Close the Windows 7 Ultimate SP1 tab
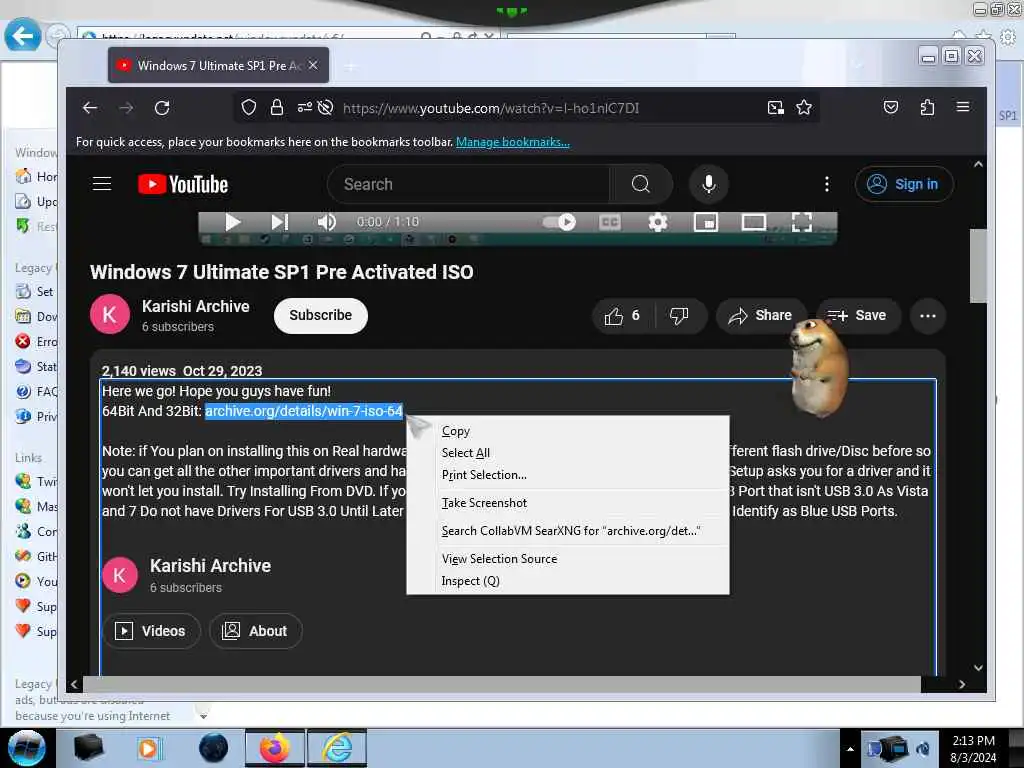Screen dimensions: 1024x768 pos(313,65)
